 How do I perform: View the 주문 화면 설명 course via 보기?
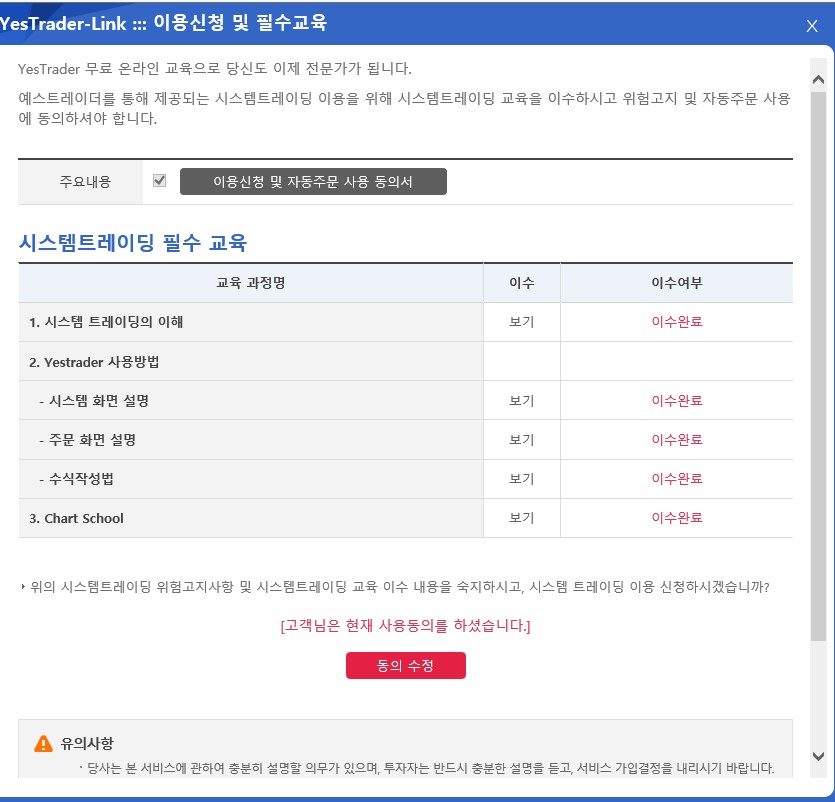click(521, 439)
